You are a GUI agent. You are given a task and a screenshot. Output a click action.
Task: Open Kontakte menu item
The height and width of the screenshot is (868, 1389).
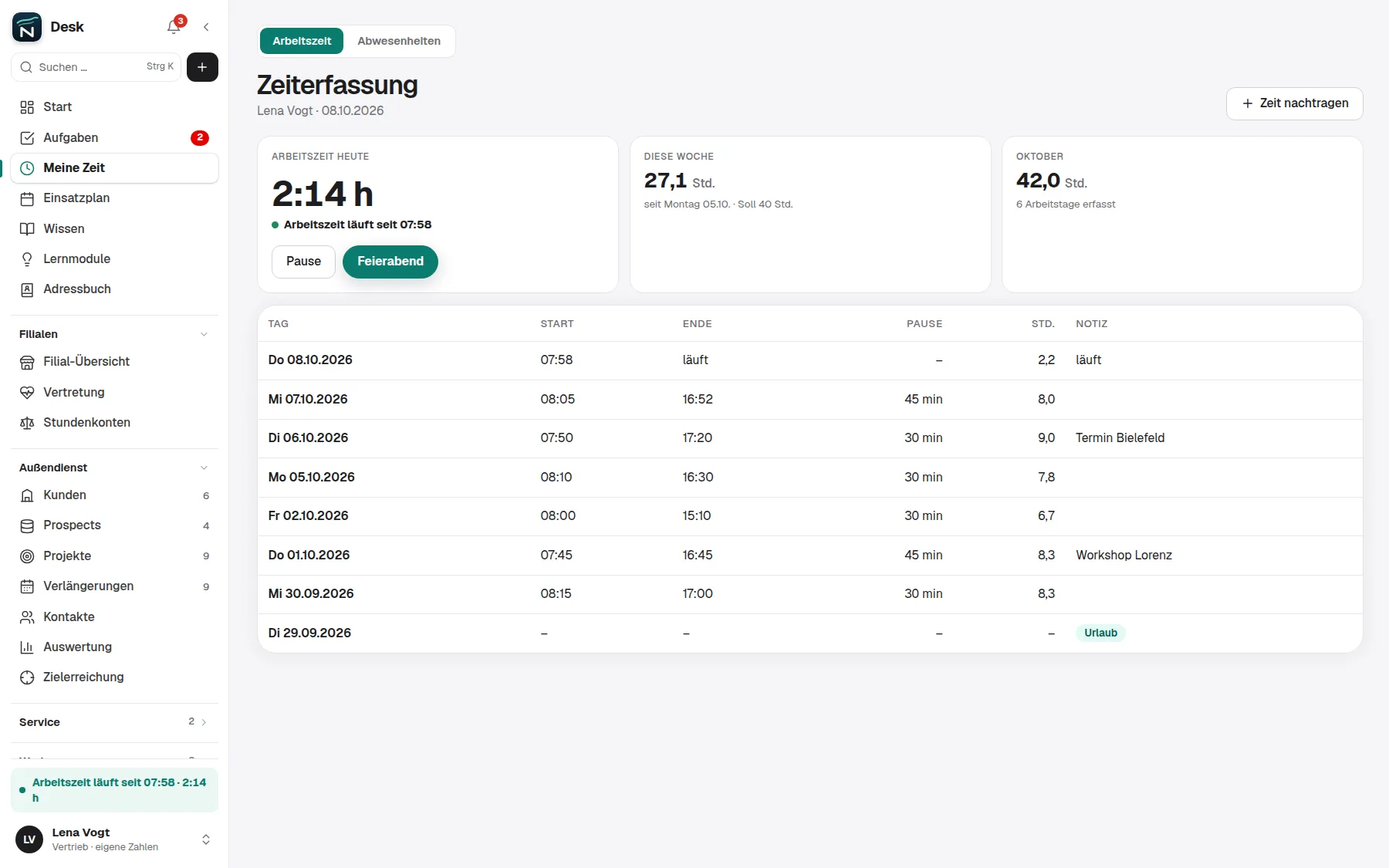(x=114, y=616)
